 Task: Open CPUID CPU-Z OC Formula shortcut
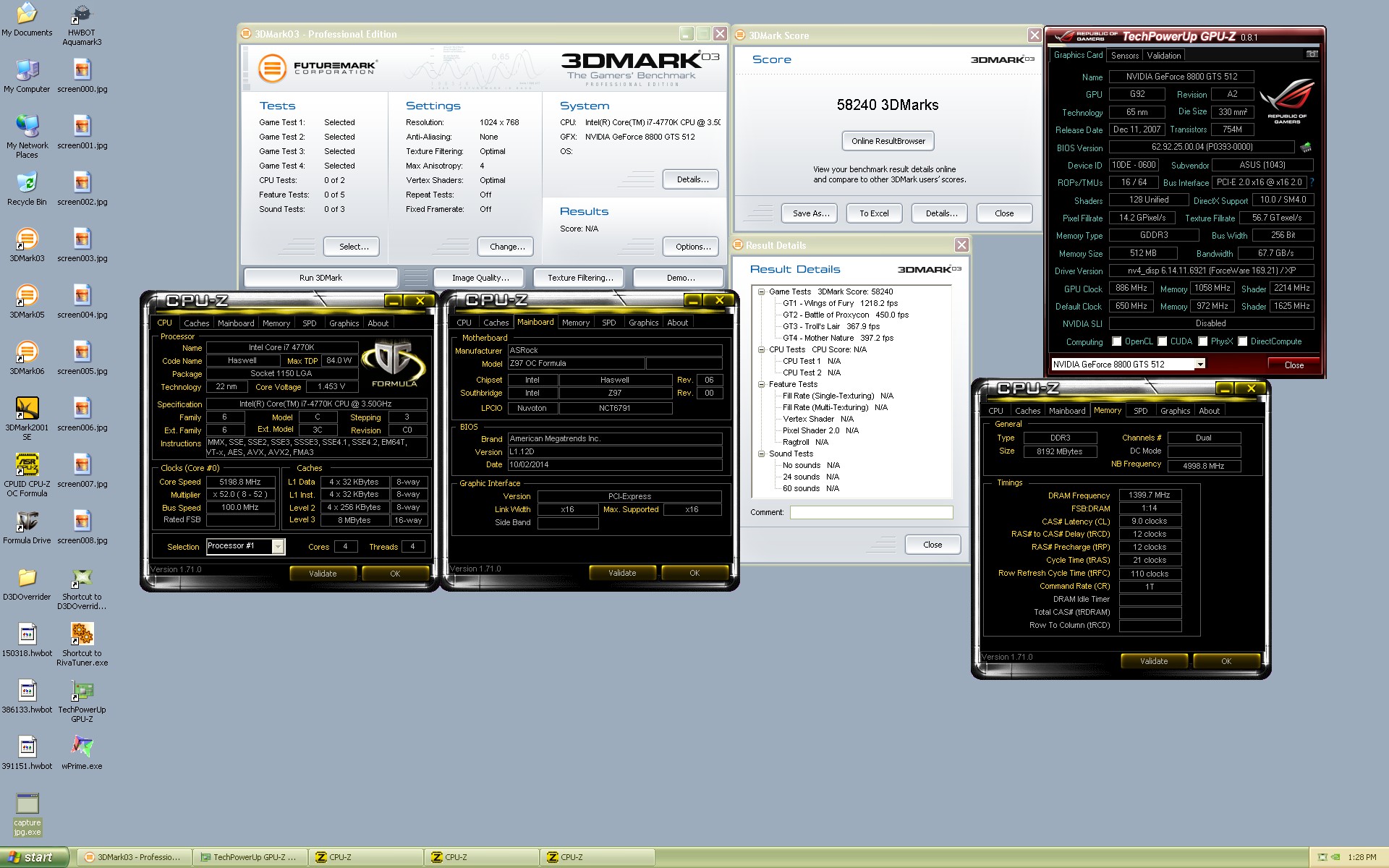pos(27,475)
